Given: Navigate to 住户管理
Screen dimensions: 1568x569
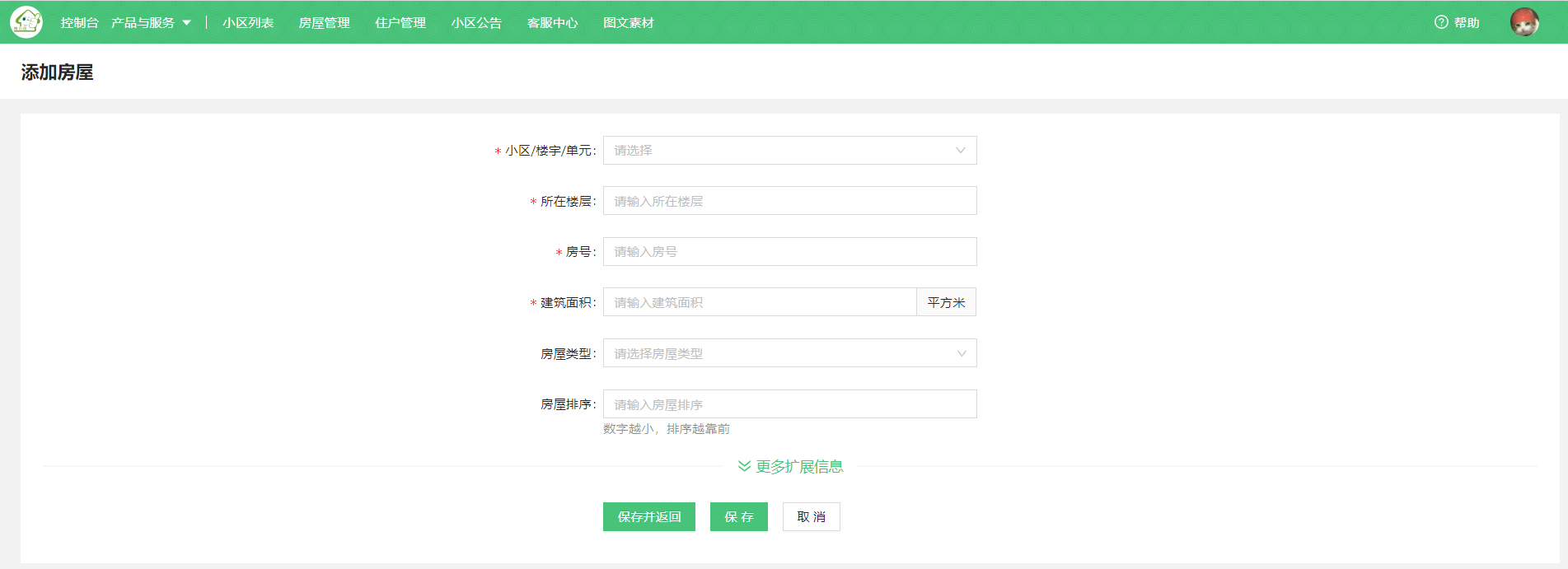Looking at the screenshot, I should click(400, 23).
